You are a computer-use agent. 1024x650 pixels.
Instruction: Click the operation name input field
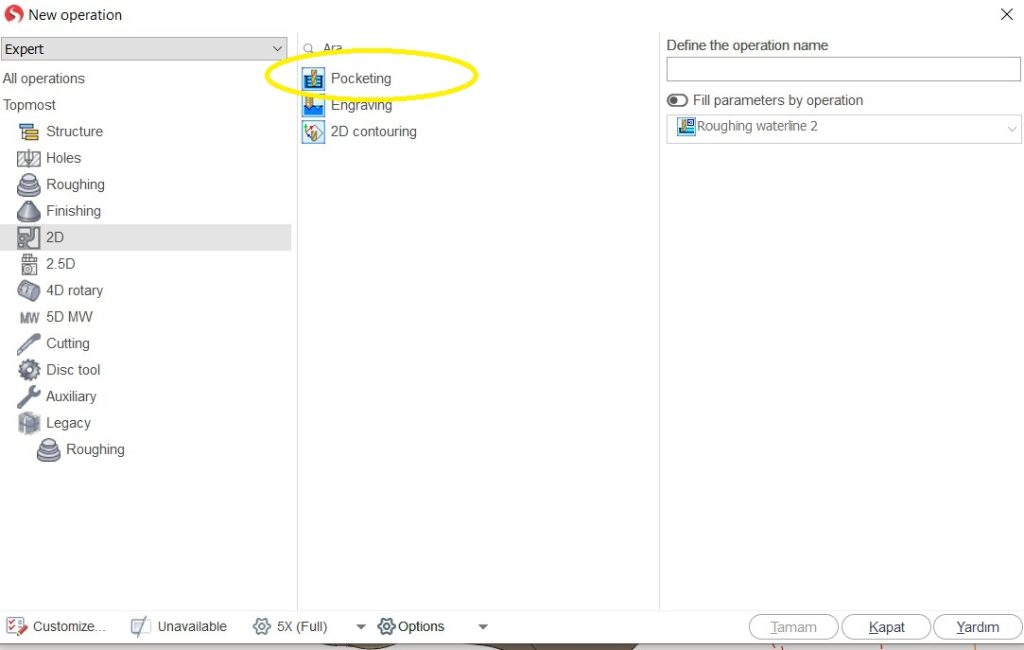point(843,69)
